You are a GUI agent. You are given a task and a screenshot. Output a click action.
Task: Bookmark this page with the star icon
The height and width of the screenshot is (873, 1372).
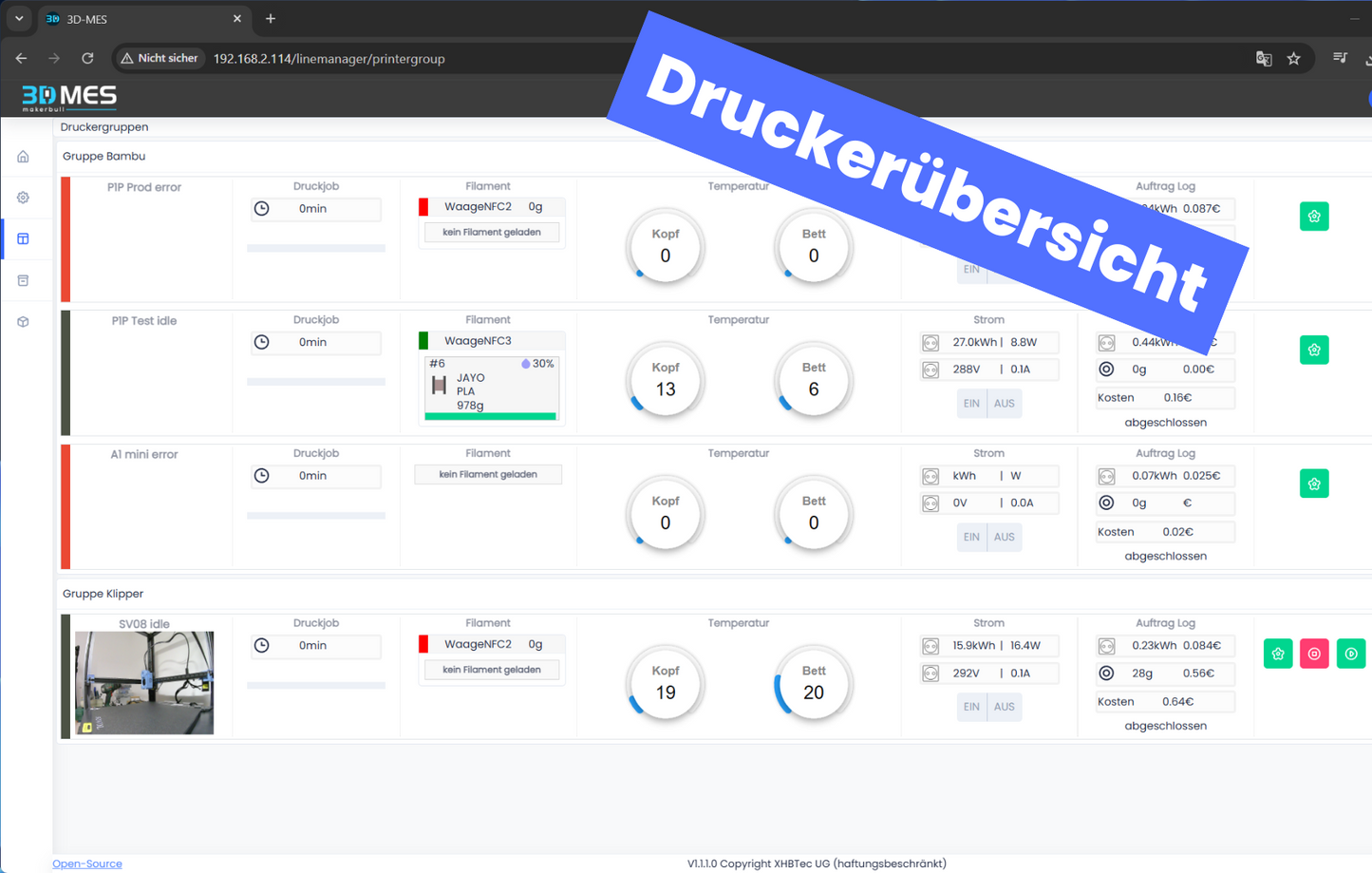click(x=1293, y=59)
